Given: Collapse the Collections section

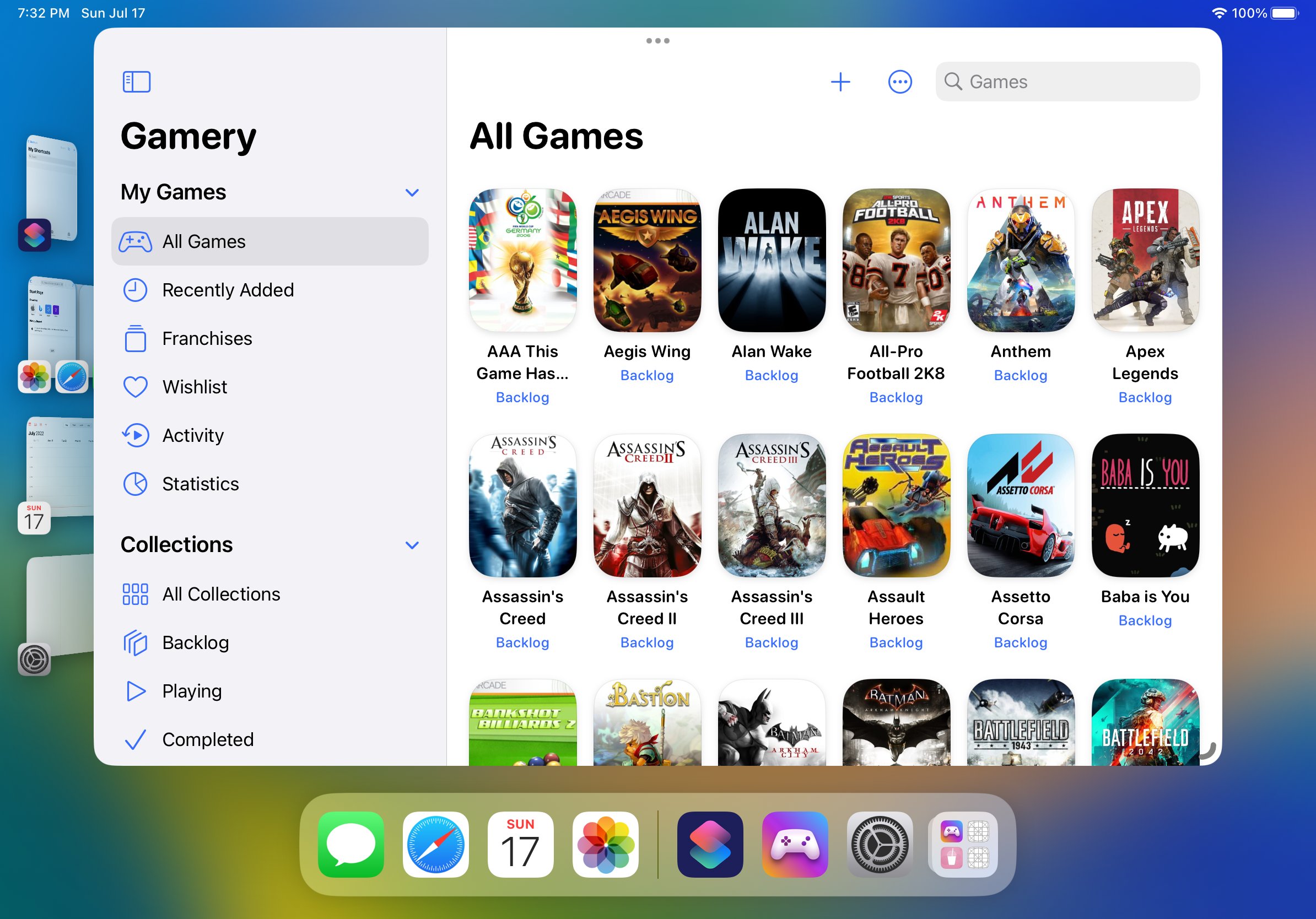Looking at the screenshot, I should 412,545.
